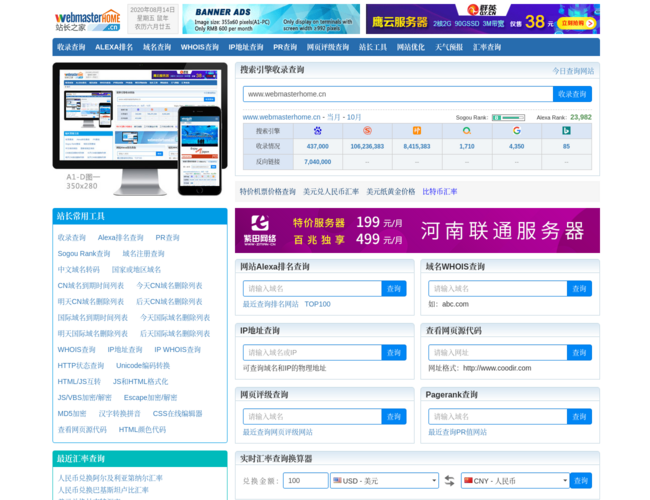Click 查询 button in 域名WHOIS查询 panel
The image size is (650, 500).
click(x=579, y=289)
